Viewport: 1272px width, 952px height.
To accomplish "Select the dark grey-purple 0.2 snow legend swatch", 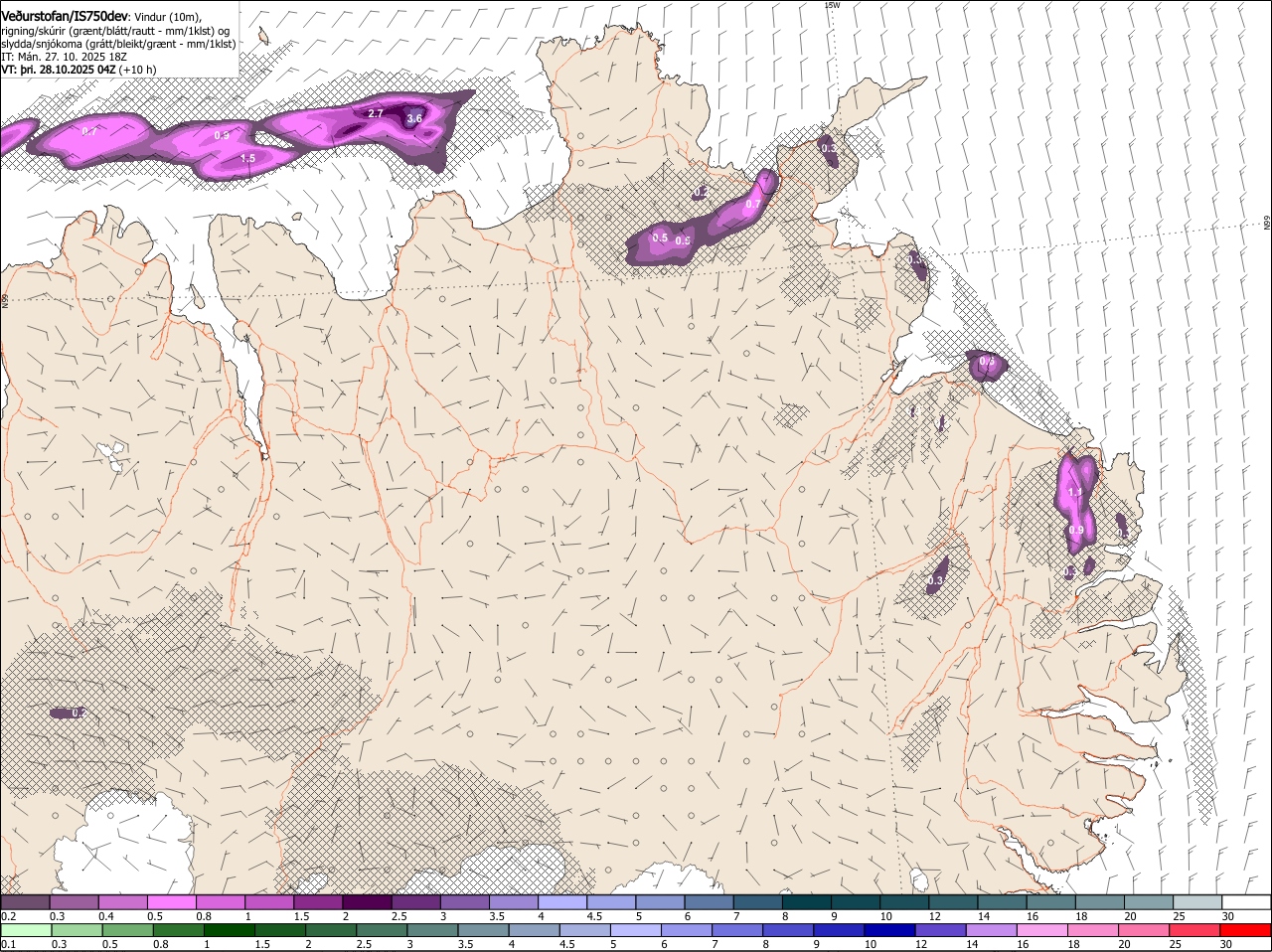I will (25, 901).
